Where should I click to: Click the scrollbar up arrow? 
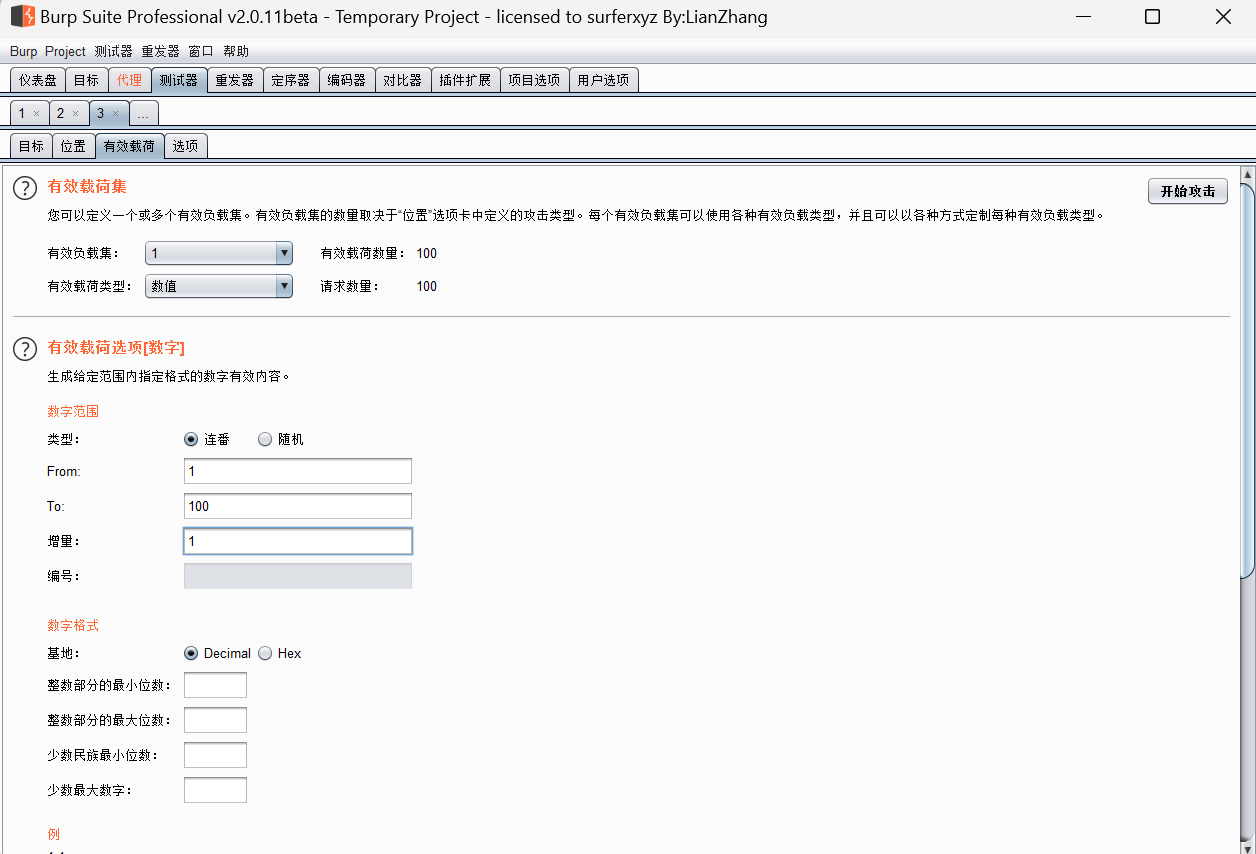1247,176
